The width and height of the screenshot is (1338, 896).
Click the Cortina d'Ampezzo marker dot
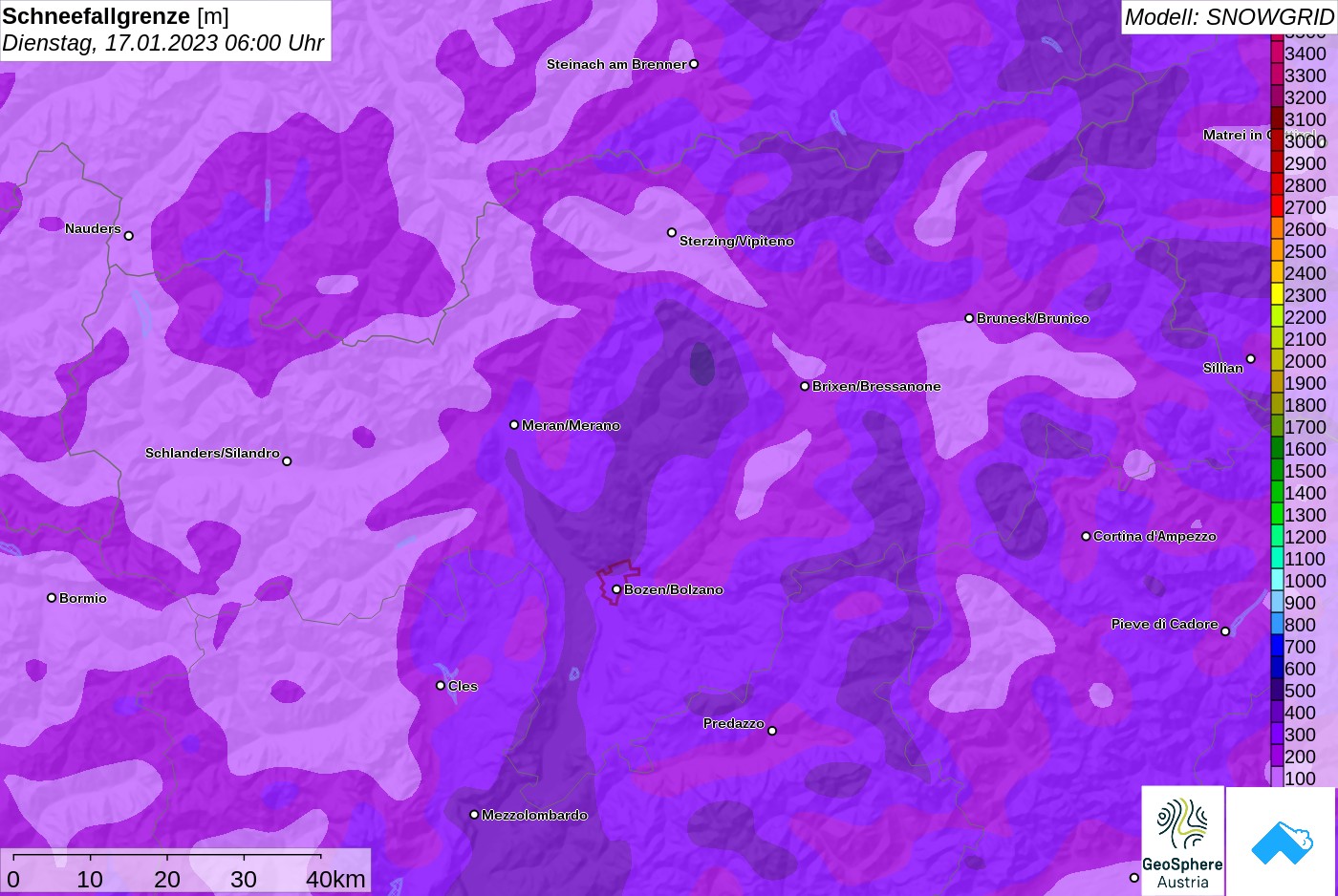pos(1086,536)
